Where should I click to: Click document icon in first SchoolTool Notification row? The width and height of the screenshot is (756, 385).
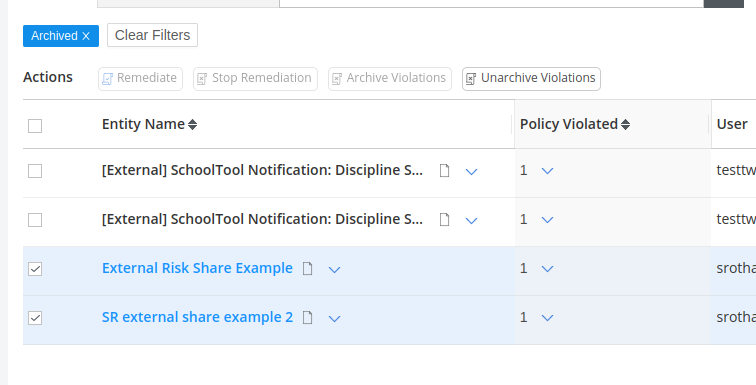pos(445,171)
